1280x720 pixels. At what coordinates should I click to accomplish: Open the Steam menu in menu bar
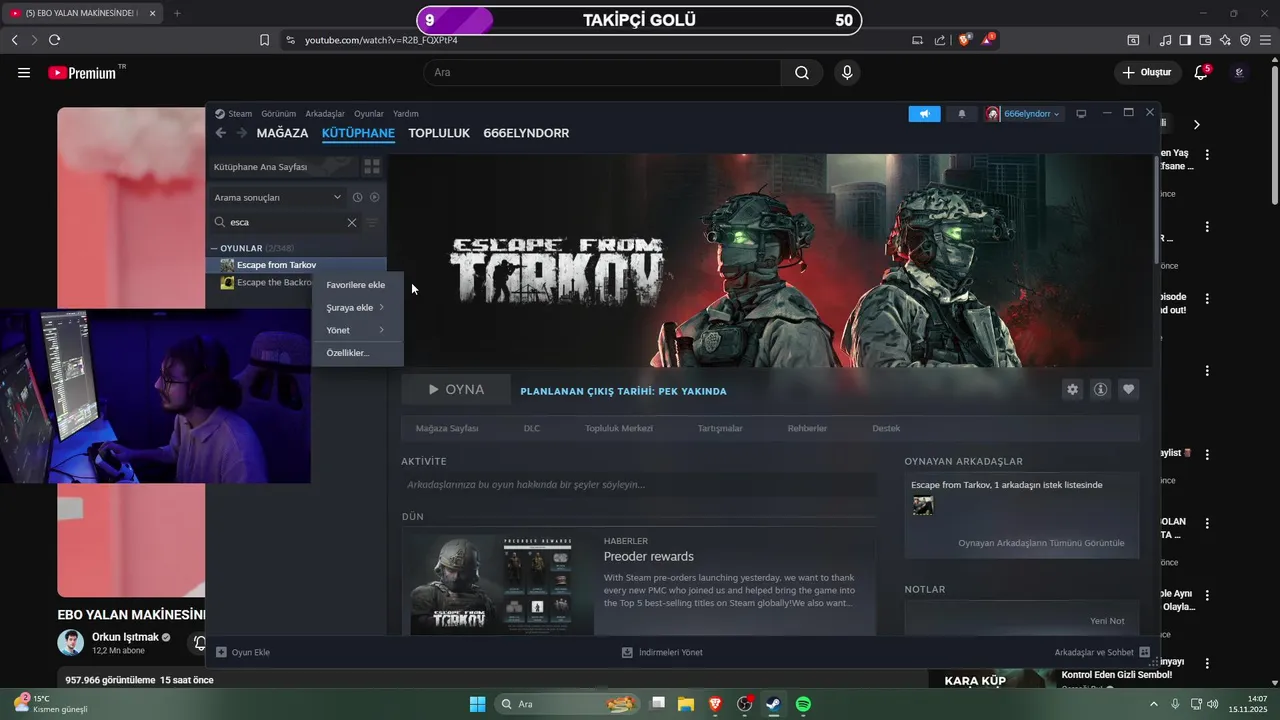[x=234, y=114]
